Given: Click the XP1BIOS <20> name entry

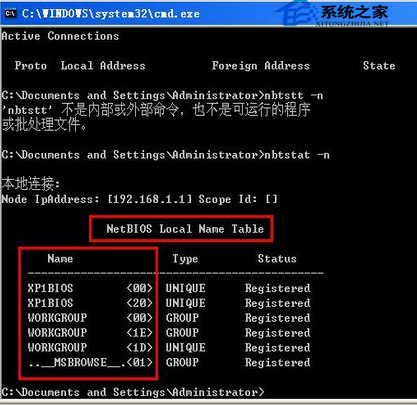Looking at the screenshot, I should click(x=90, y=303).
